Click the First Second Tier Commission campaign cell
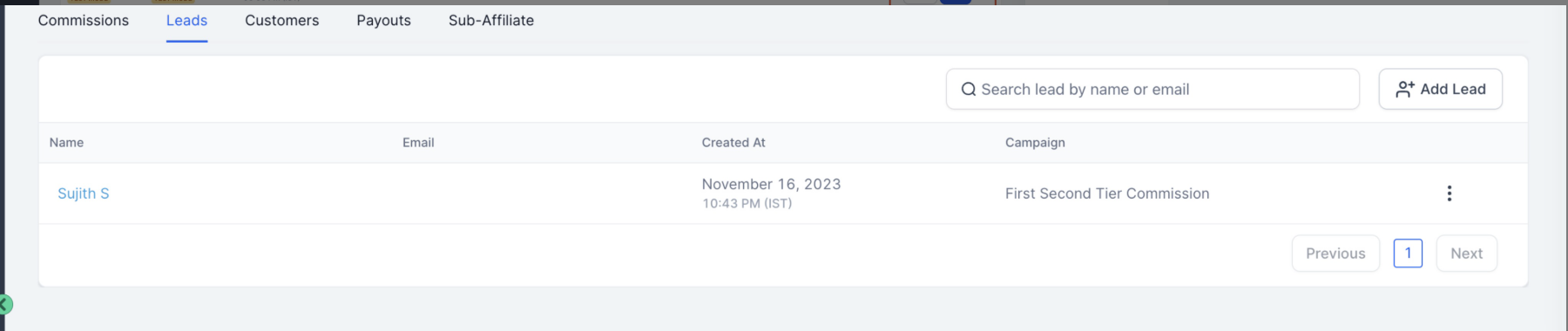Viewport: 1568px width, 331px height. [x=1107, y=193]
